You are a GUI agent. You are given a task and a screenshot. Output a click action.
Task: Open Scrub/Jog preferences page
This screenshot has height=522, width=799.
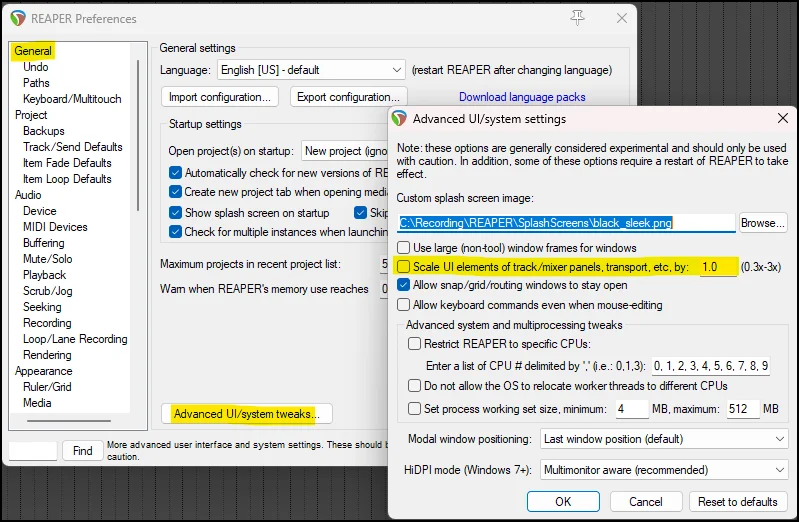(47, 291)
